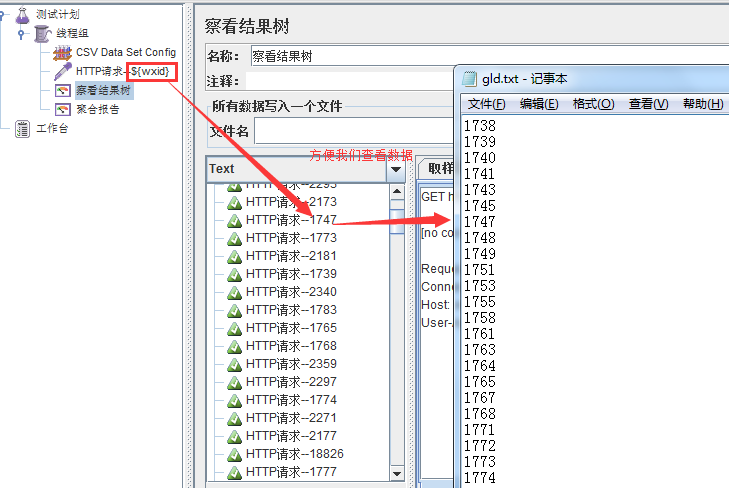
Task: Click success icon of HTTP请求--2297
Action: pyautogui.click(x=234, y=382)
